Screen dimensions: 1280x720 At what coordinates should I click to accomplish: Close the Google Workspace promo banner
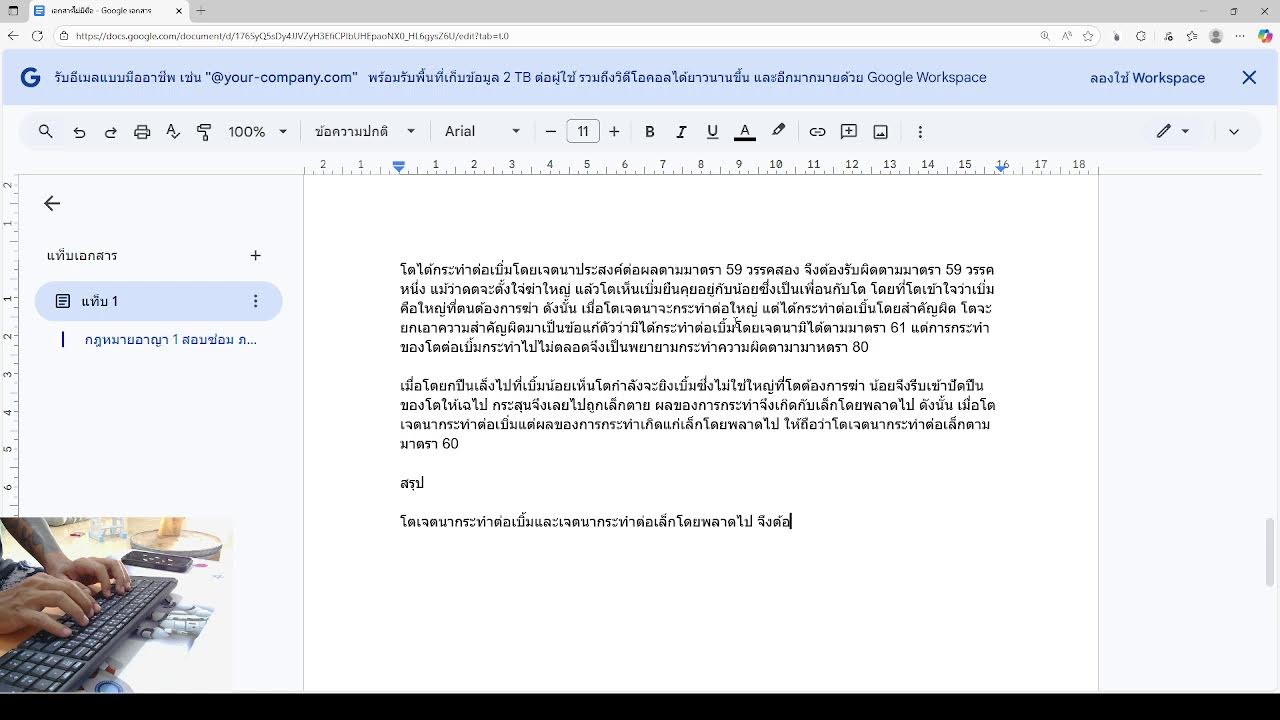point(1249,77)
